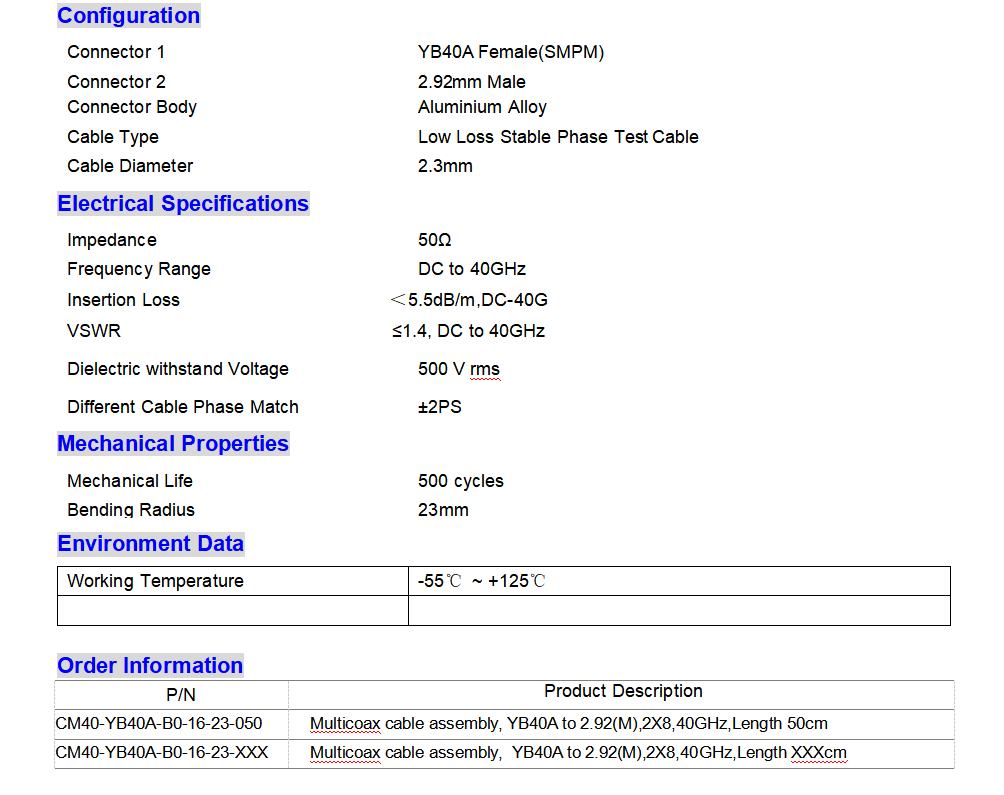1004x795 pixels.
Task: Select the 'Working Temperature' table cell
Action: [233, 581]
